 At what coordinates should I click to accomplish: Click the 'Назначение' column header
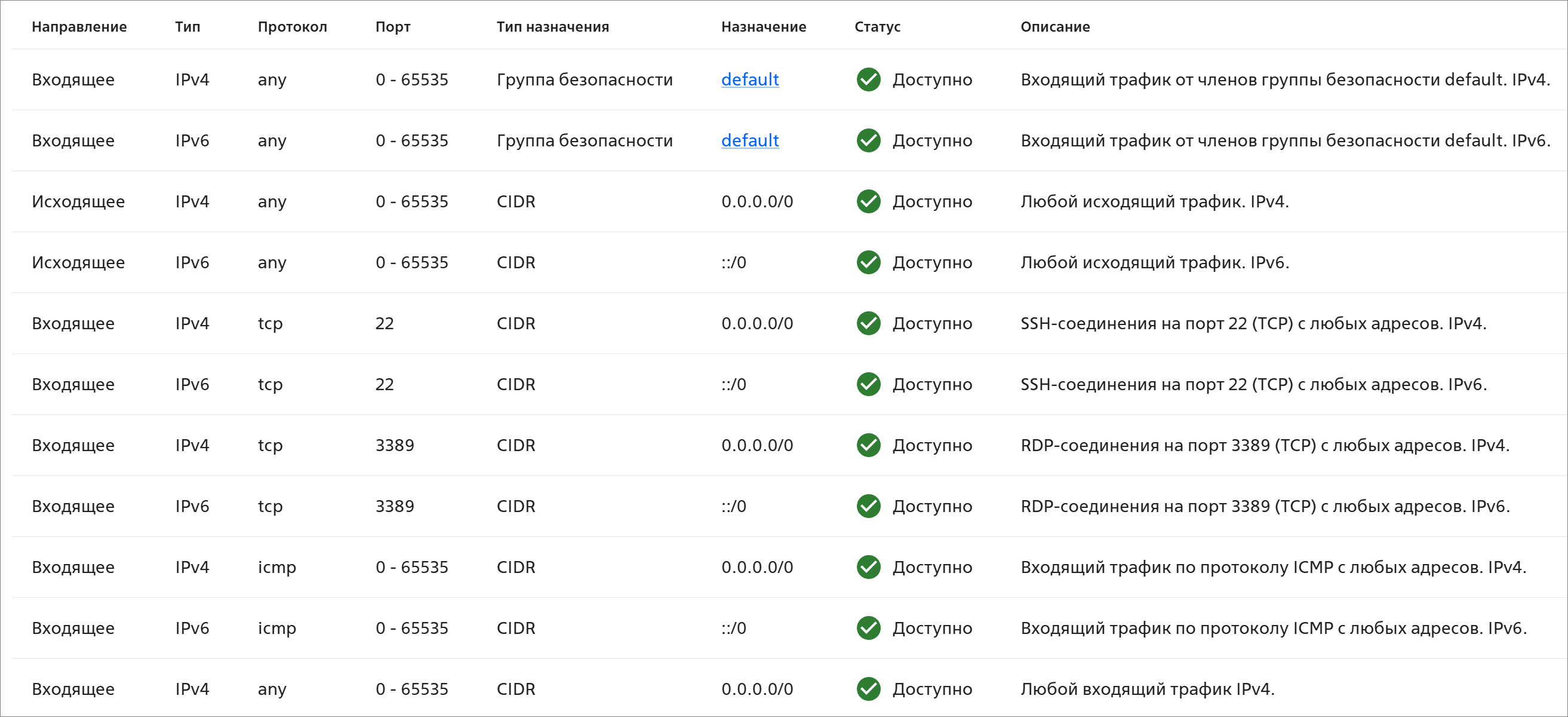pos(763,27)
